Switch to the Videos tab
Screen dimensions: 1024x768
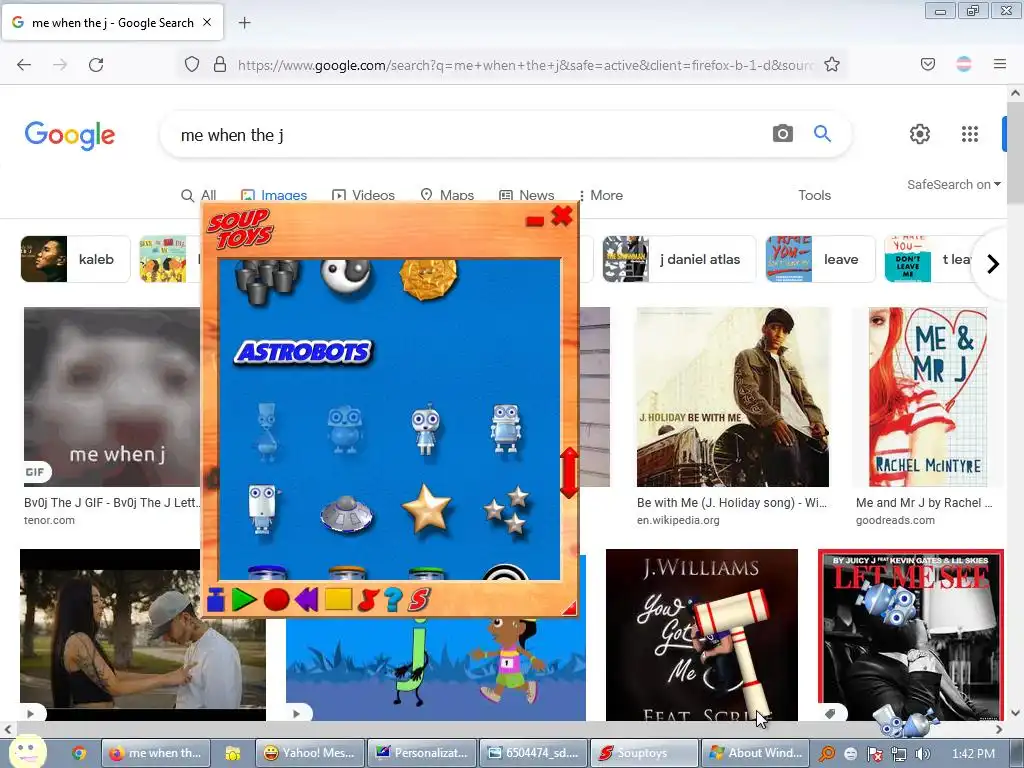[363, 195]
